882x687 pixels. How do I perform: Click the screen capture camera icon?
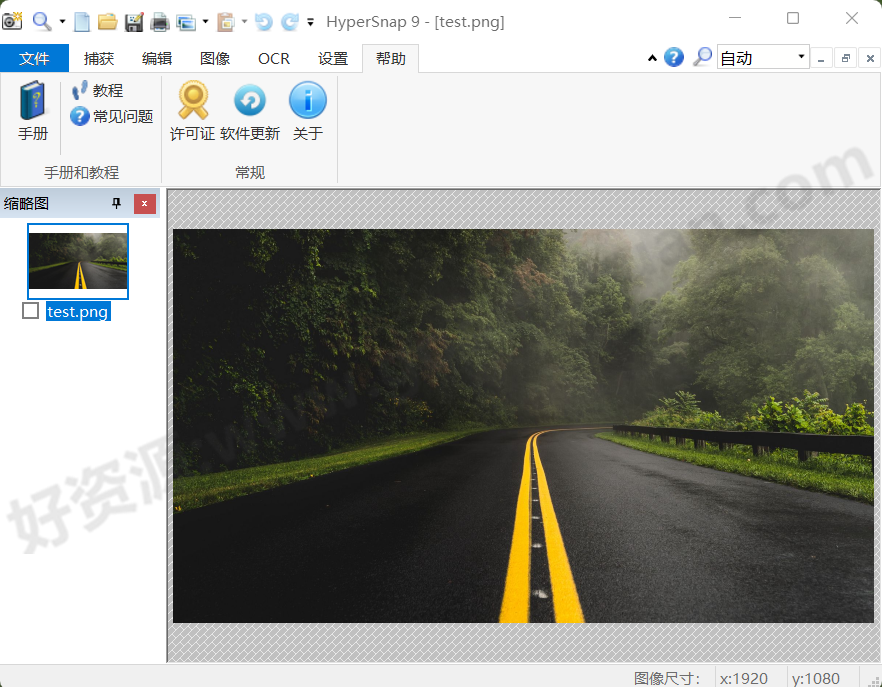point(12,20)
